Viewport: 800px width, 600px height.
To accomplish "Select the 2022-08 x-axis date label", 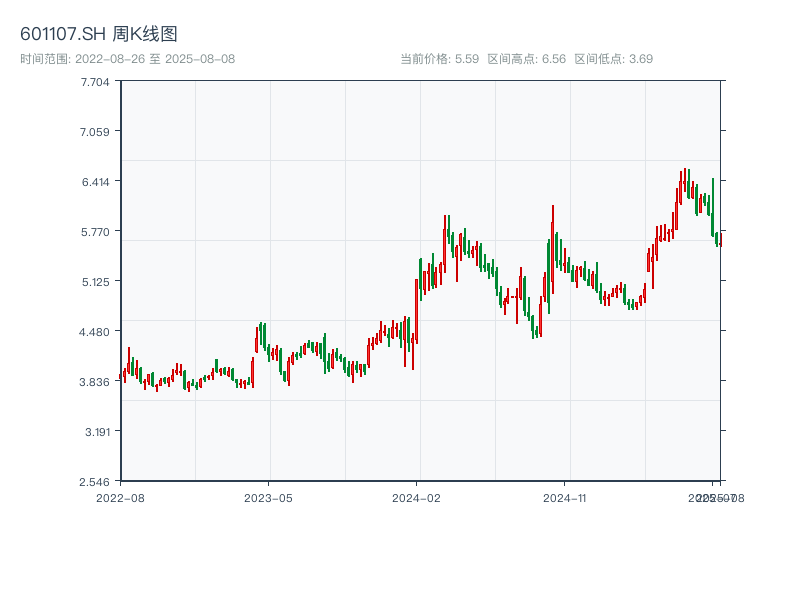I will coord(120,497).
